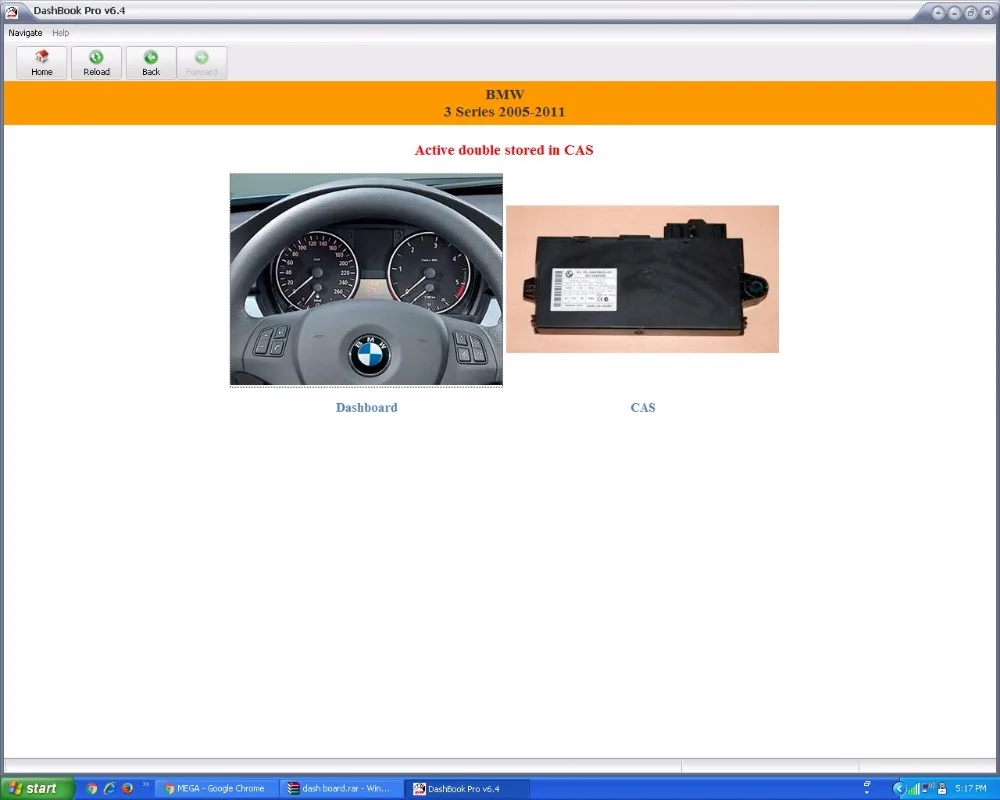Open the Help menu
The image size is (1000, 800).
pos(61,33)
